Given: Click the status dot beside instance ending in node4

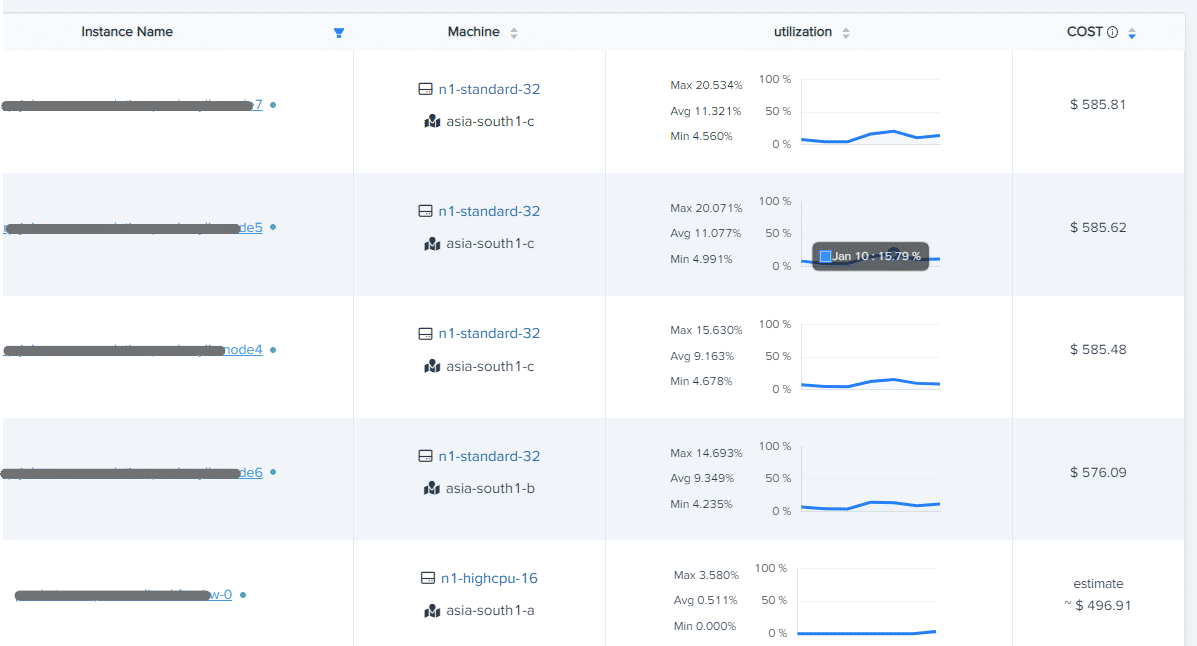Looking at the screenshot, I should (272, 349).
